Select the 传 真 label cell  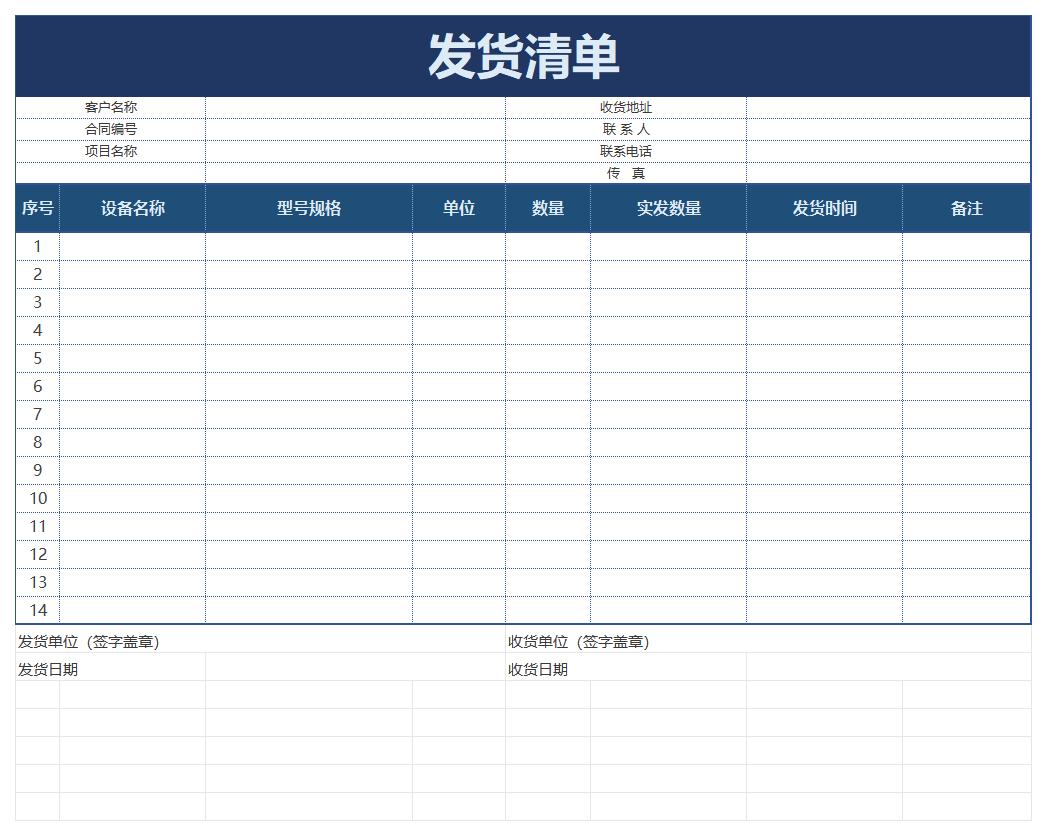click(x=626, y=174)
